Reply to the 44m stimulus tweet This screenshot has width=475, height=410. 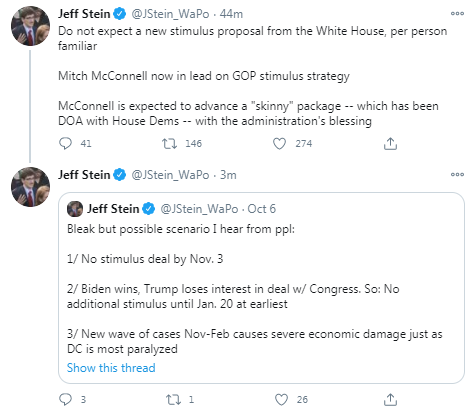65,144
